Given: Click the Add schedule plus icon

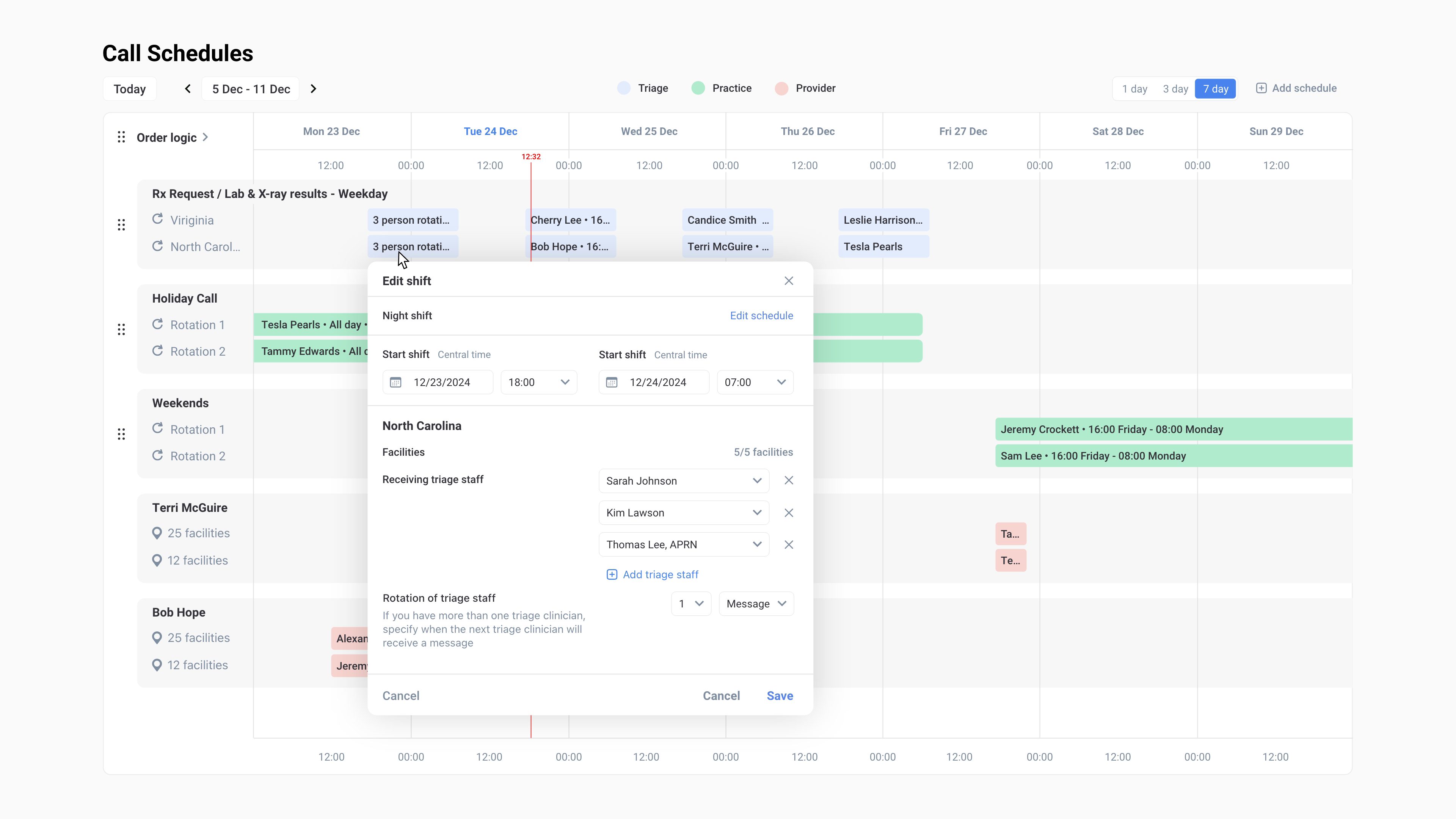Looking at the screenshot, I should tap(1261, 88).
